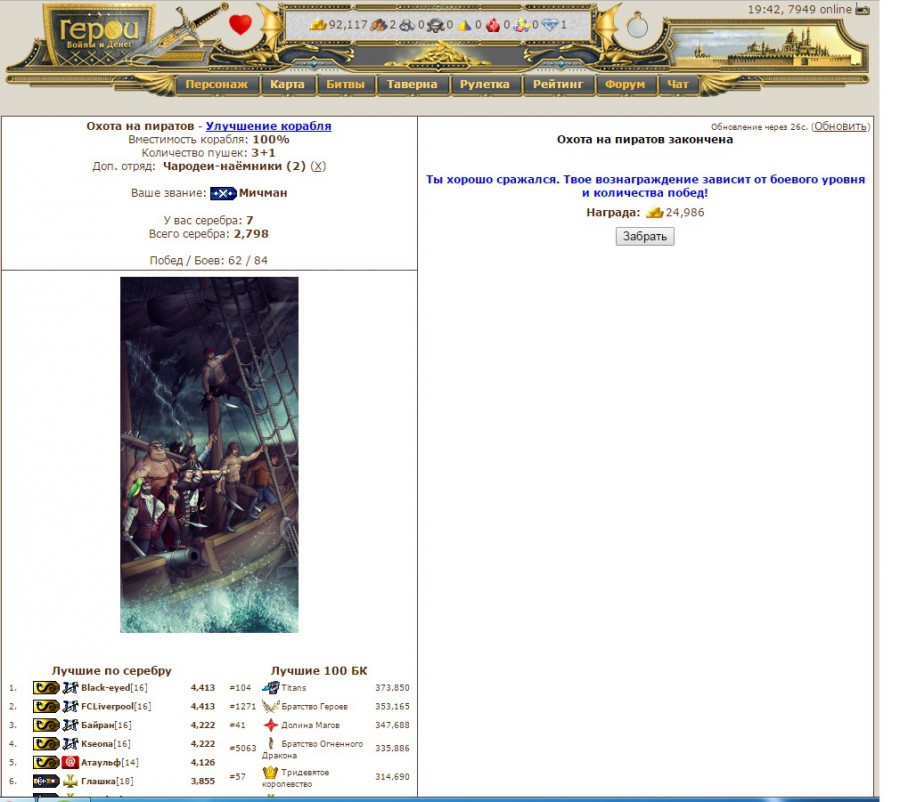Click the multicolored gems resource icon

click(522, 25)
